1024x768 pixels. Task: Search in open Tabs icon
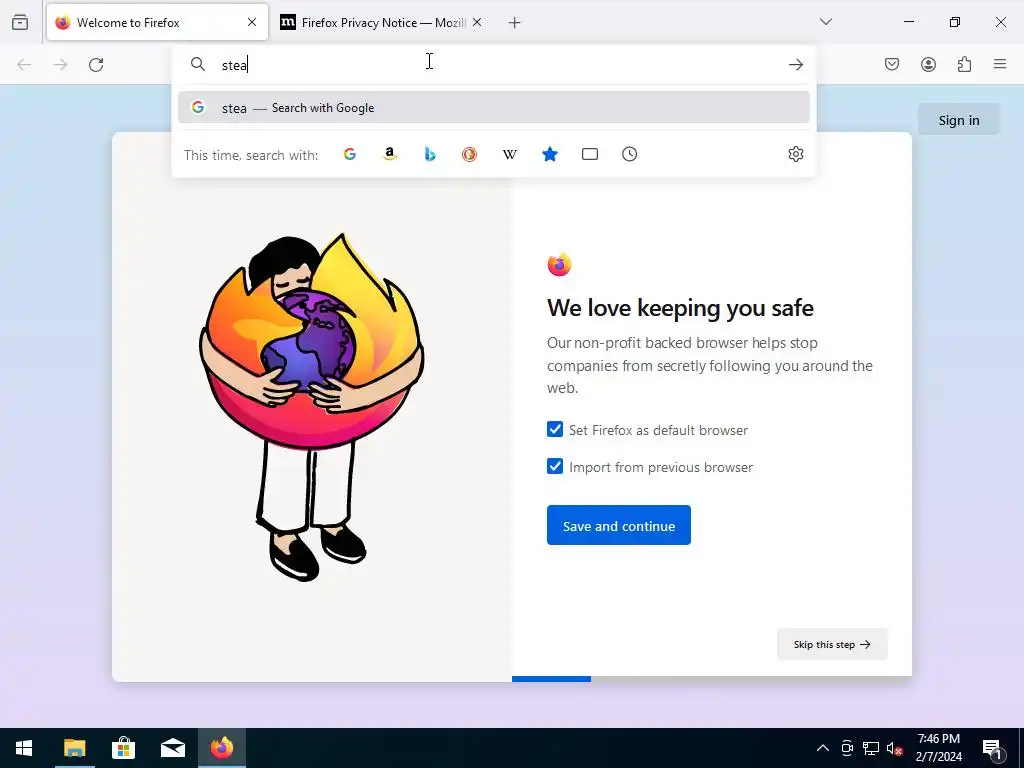(x=590, y=154)
